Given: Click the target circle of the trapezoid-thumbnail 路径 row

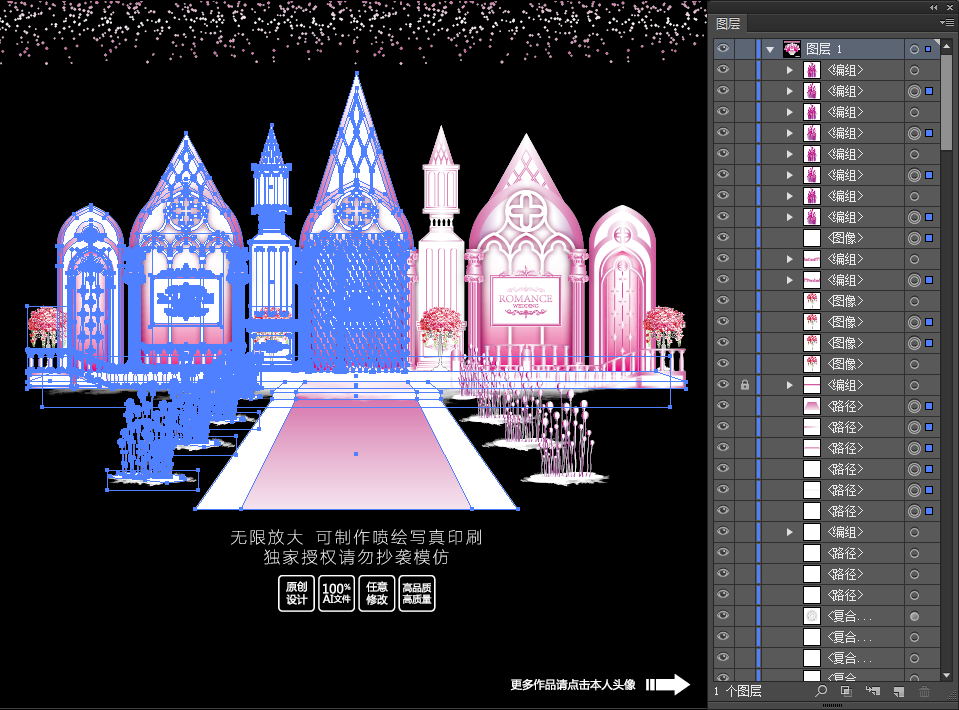Looking at the screenshot, I should pos(914,406).
